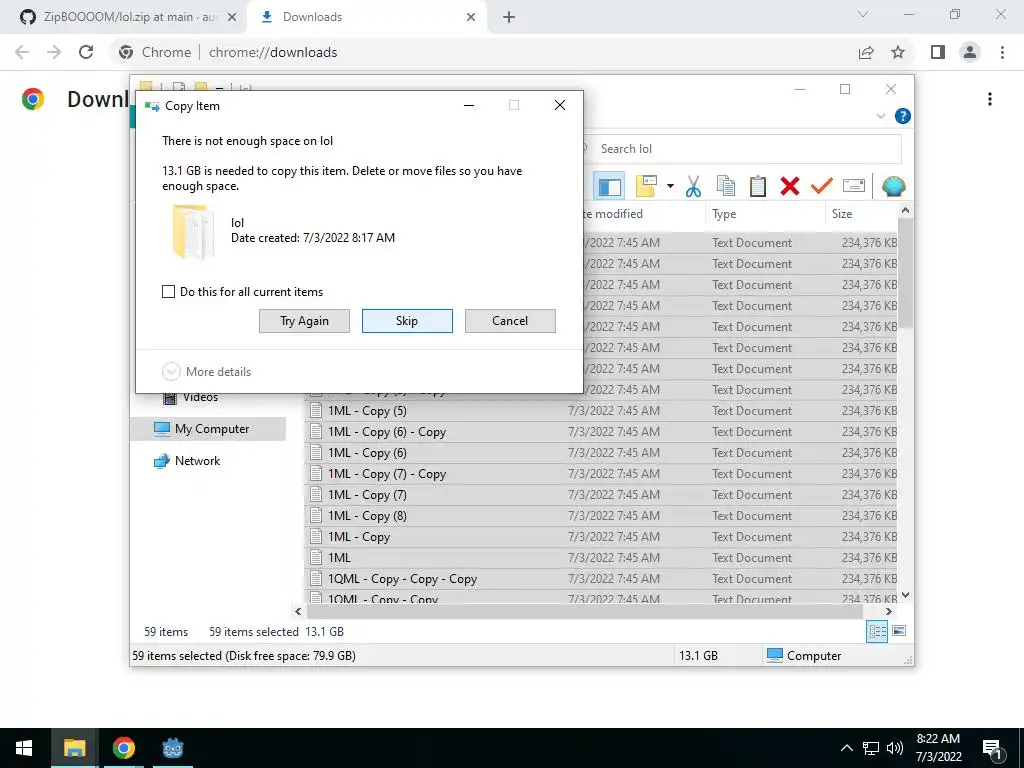Viewport: 1024px width, 768px height.
Task: Open Chrome profile avatar
Action: click(x=970, y=52)
